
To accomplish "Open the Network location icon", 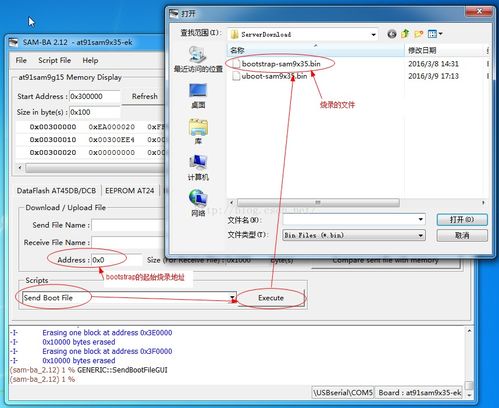I will tap(198, 203).
